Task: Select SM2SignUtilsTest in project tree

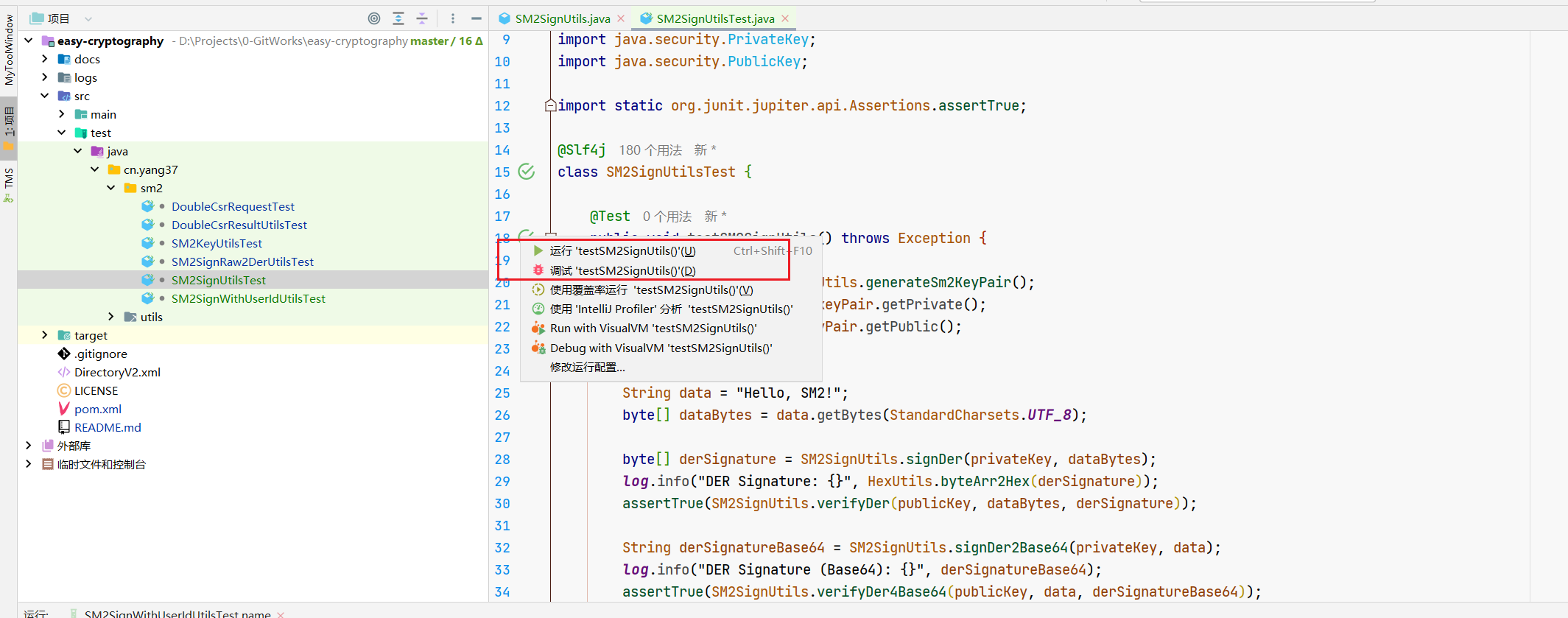Action: [219, 280]
